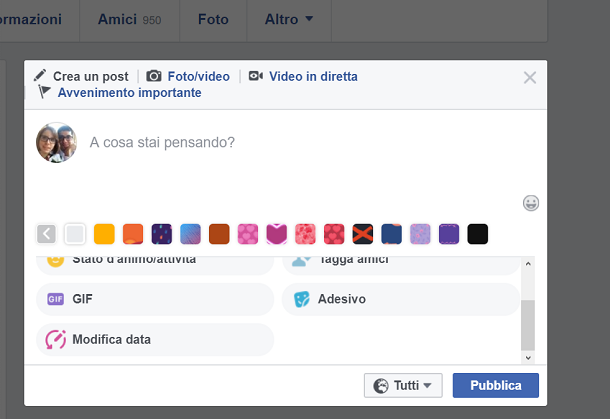Viewport: 610px width, 419px height.
Task: Select the brown background swatch
Action: [219, 234]
